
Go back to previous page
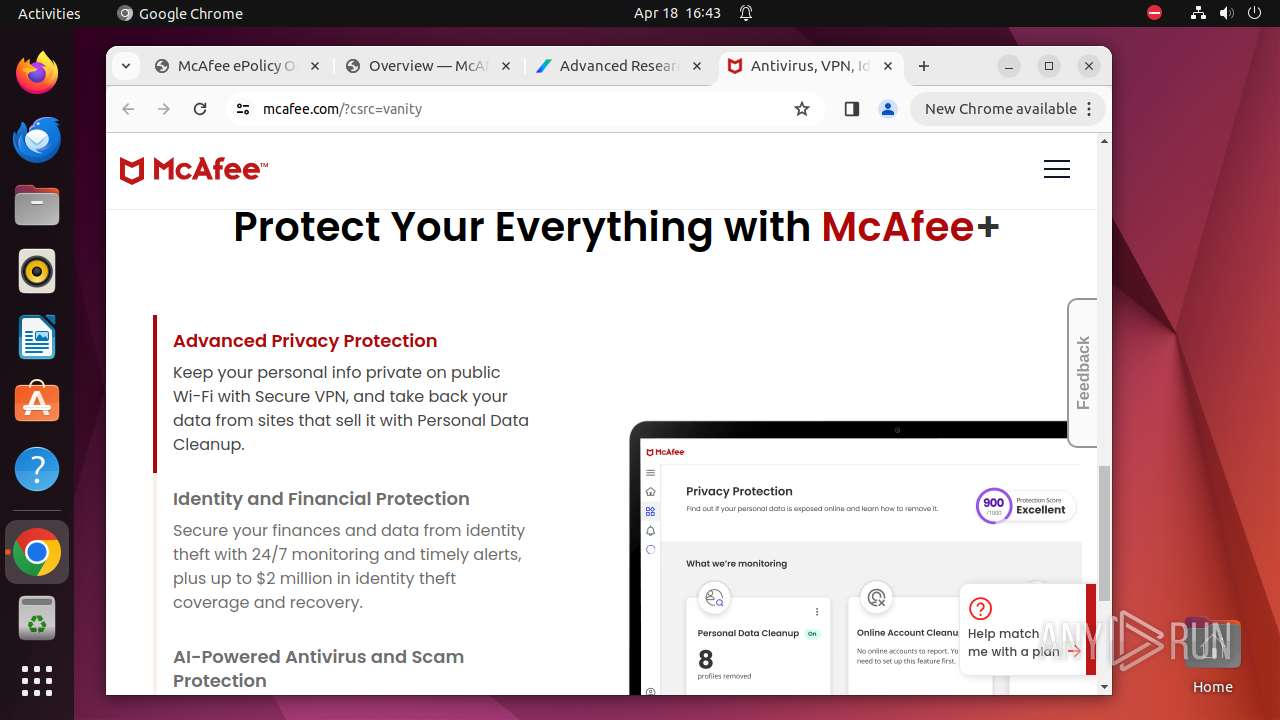coord(128,109)
